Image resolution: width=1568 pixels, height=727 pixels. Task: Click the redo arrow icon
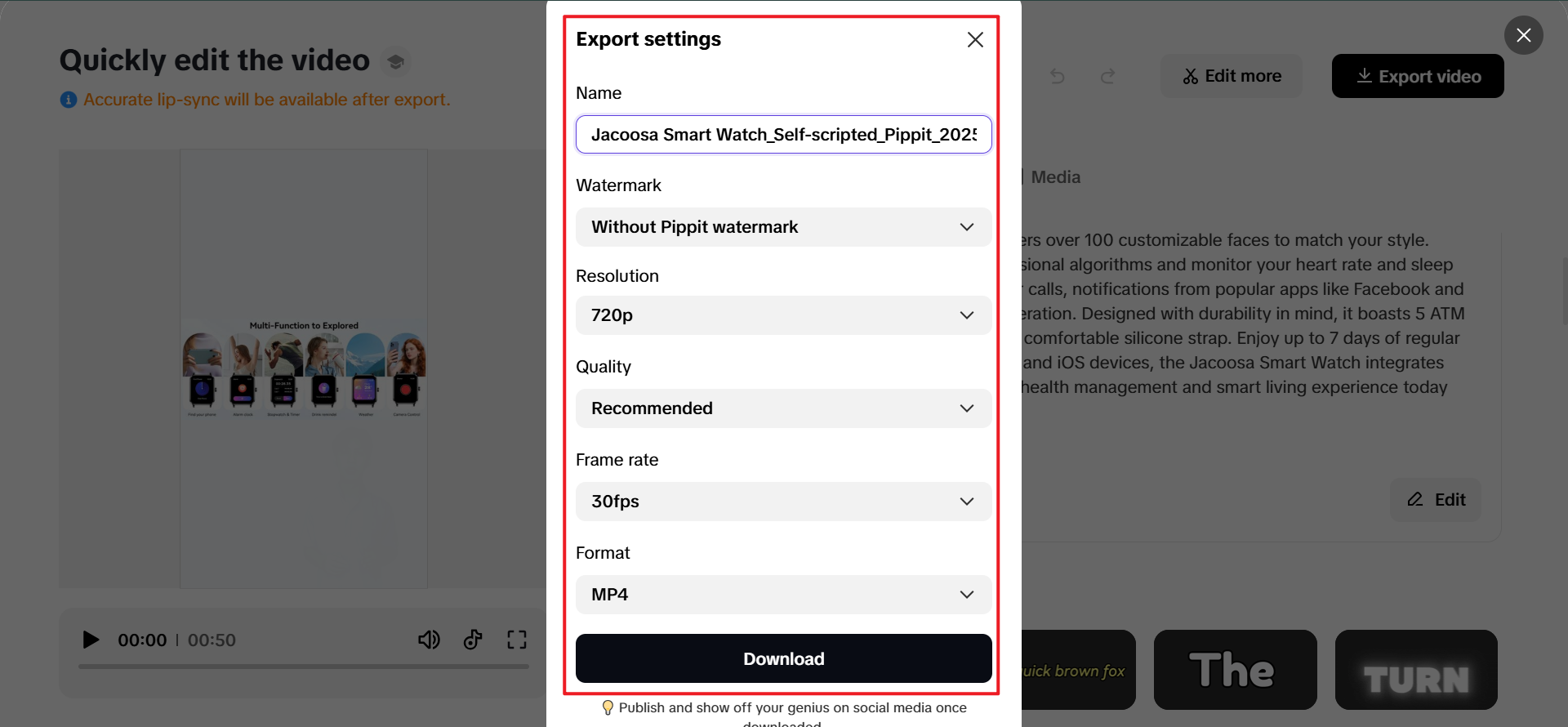[1107, 76]
